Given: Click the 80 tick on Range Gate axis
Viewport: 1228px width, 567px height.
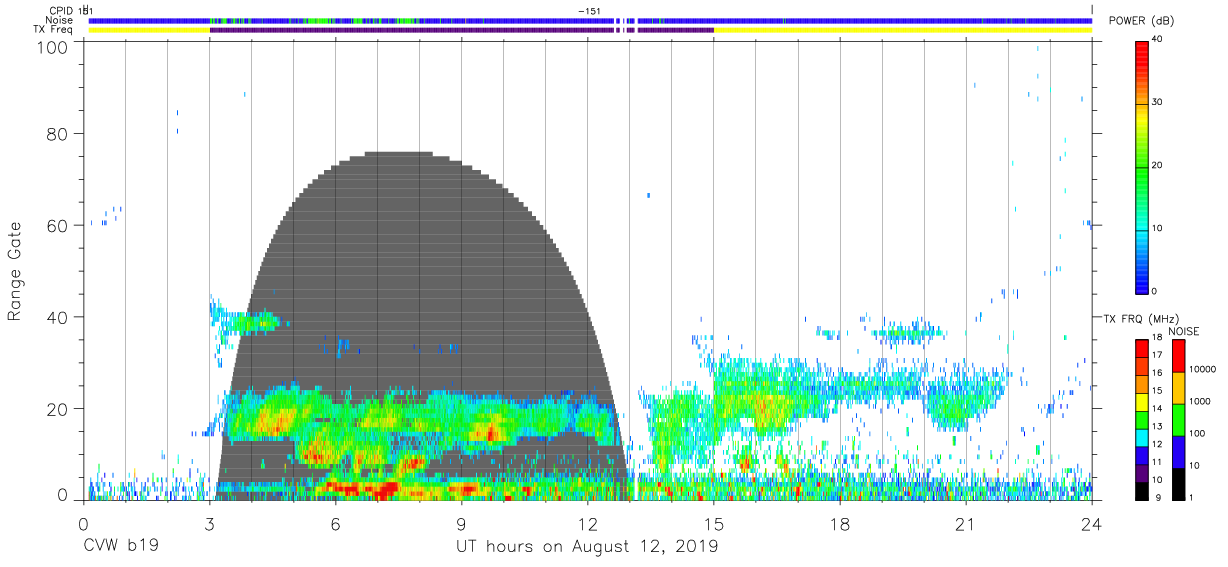Looking at the screenshot, I should [x=59, y=134].
